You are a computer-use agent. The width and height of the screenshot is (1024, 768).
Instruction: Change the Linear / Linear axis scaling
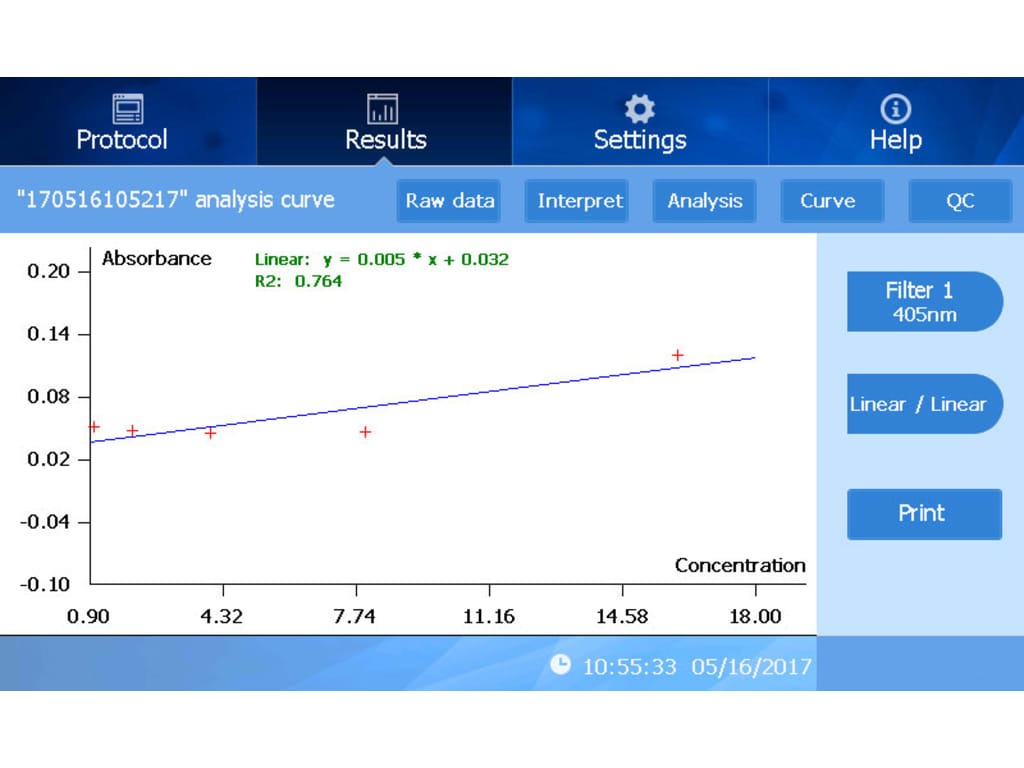click(920, 404)
